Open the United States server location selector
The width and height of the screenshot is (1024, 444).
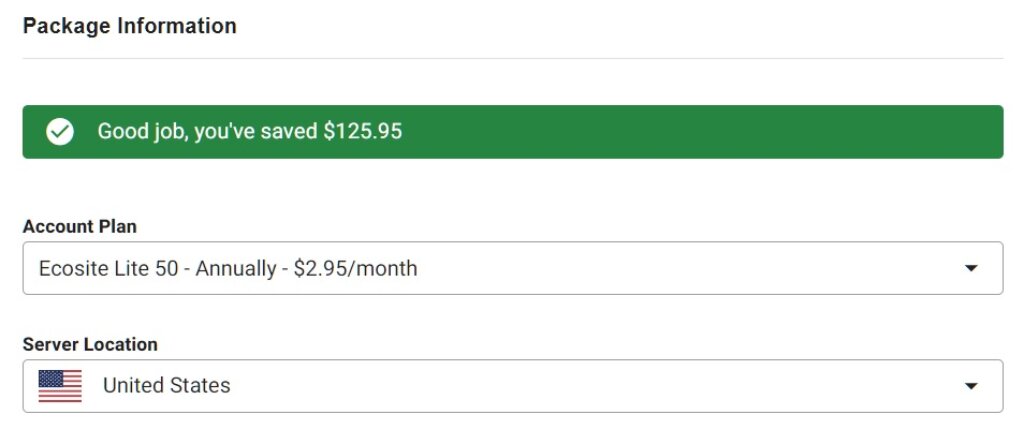click(513, 386)
